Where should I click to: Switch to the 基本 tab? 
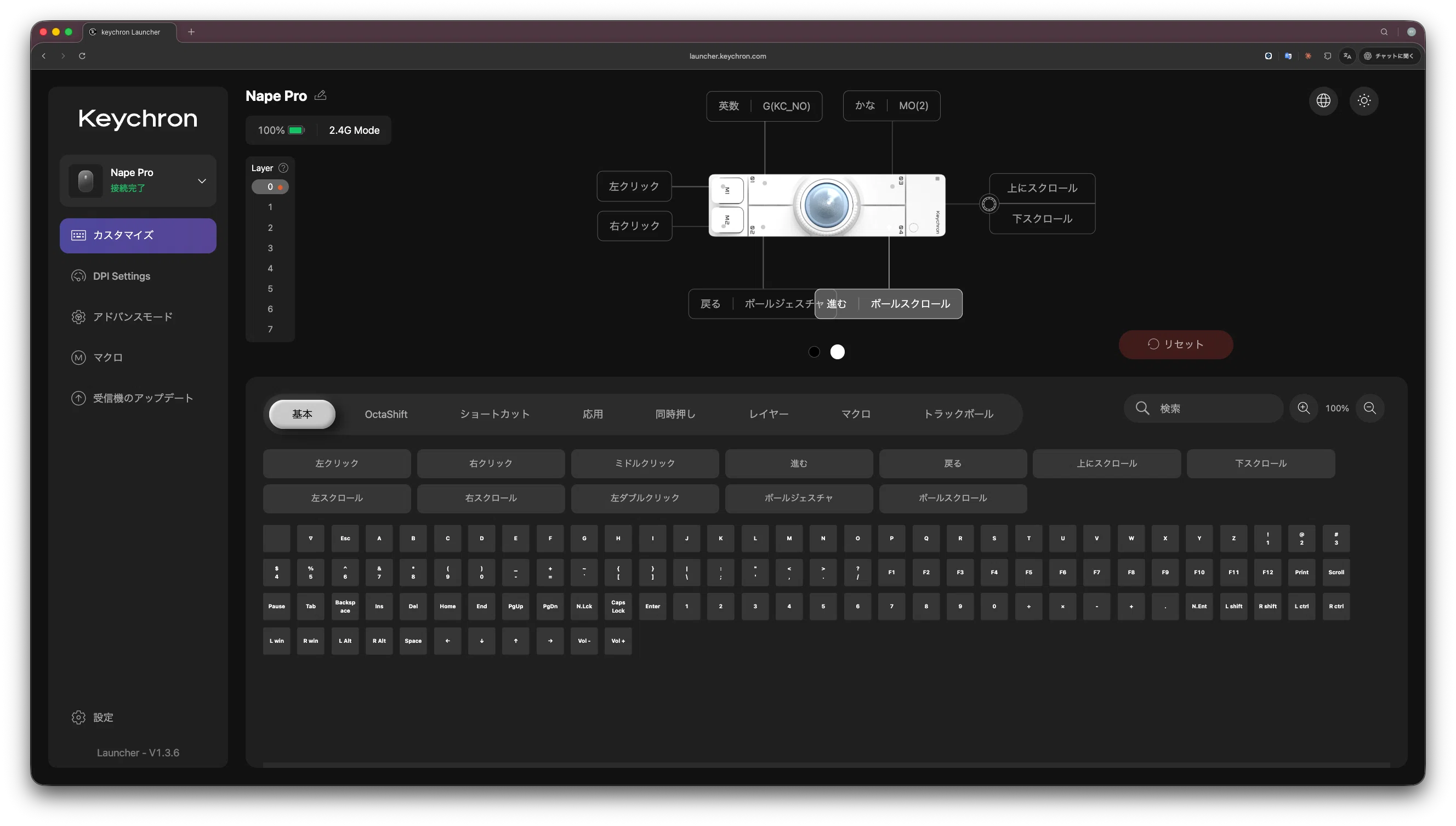click(302, 414)
